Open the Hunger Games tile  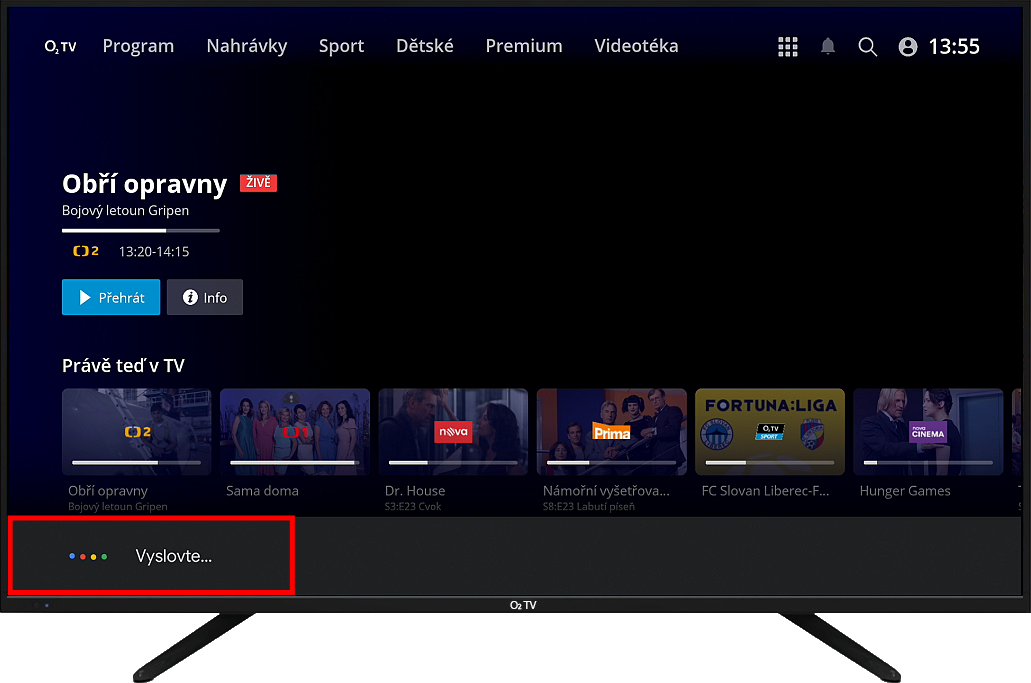tap(928, 432)
